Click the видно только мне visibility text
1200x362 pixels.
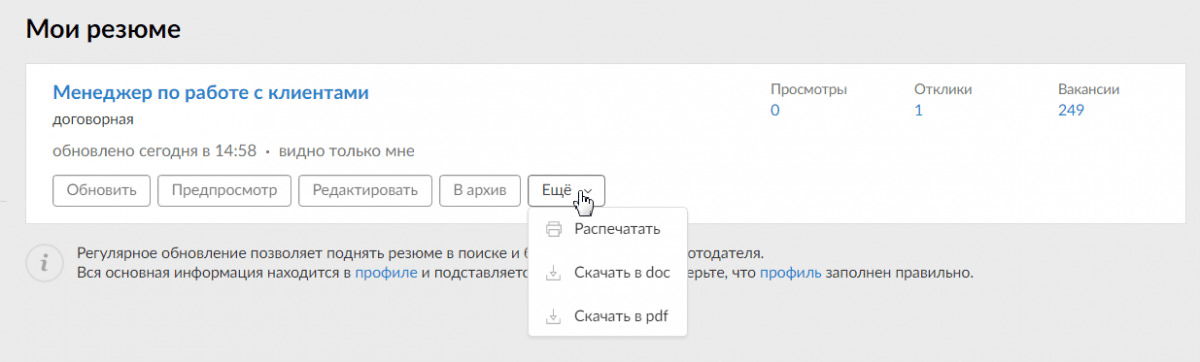[x=346, y=151]
